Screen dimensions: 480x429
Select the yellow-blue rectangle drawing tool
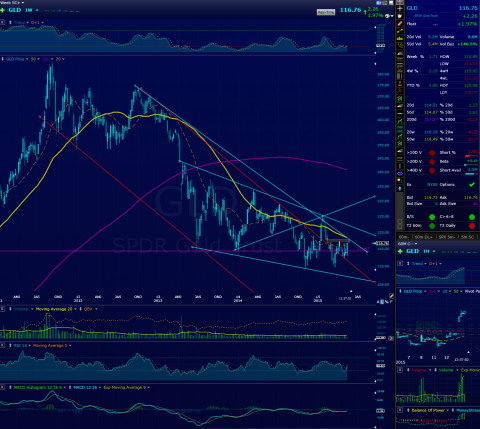coord(400,181)
